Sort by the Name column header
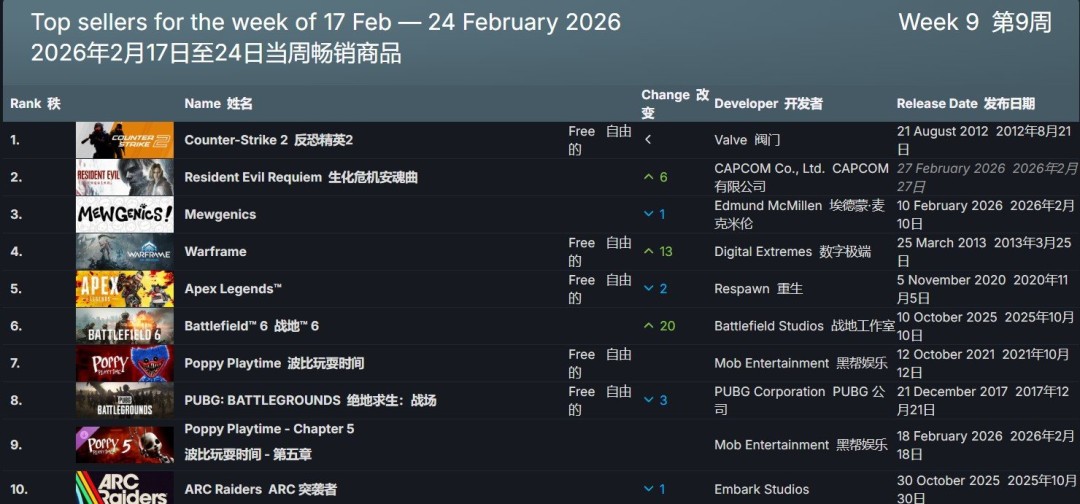Viewport: 1080px width, 504px height. coord(218,104)
